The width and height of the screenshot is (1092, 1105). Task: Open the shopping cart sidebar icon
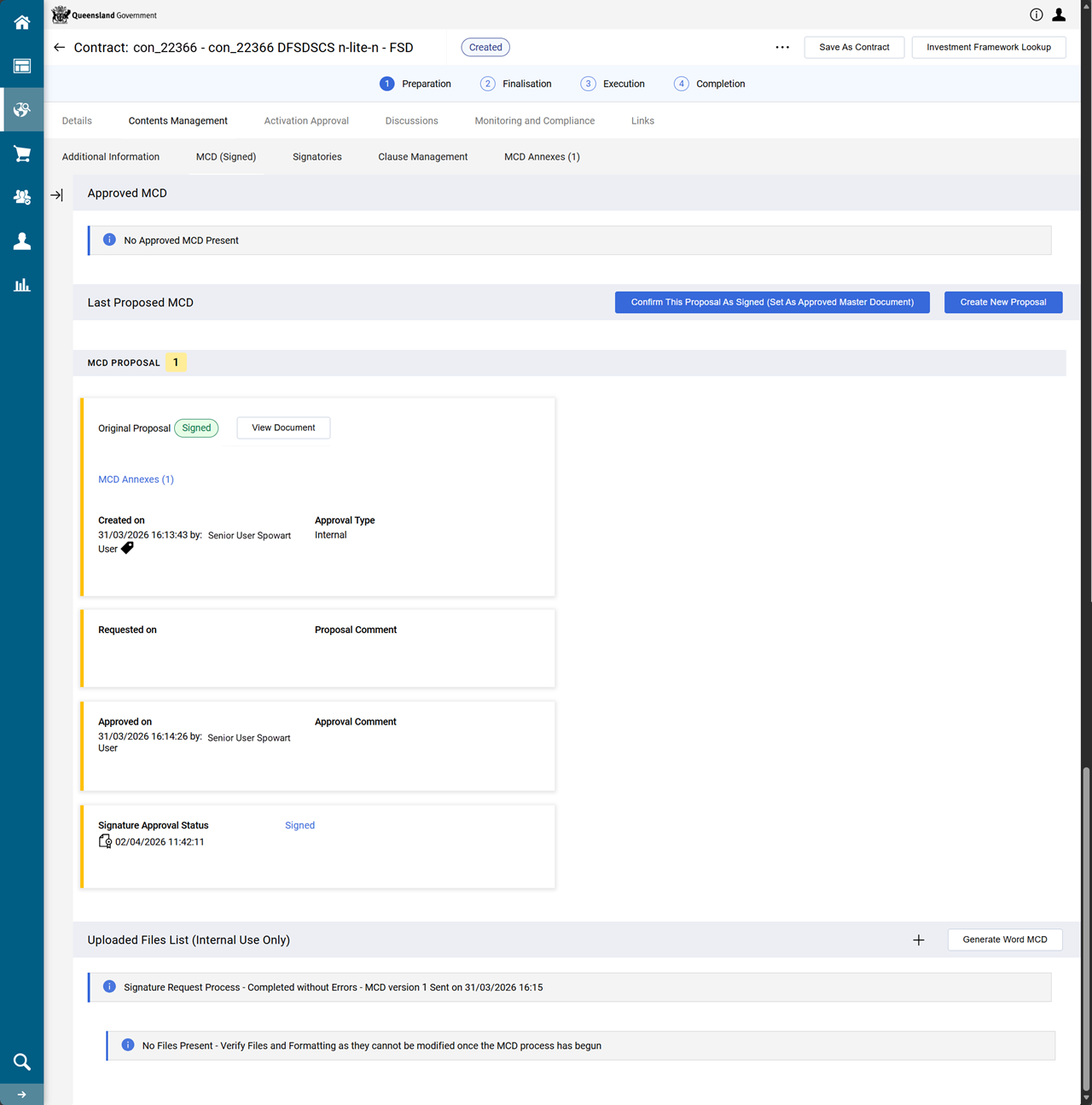pyautogui.click(x=22, y=154)
